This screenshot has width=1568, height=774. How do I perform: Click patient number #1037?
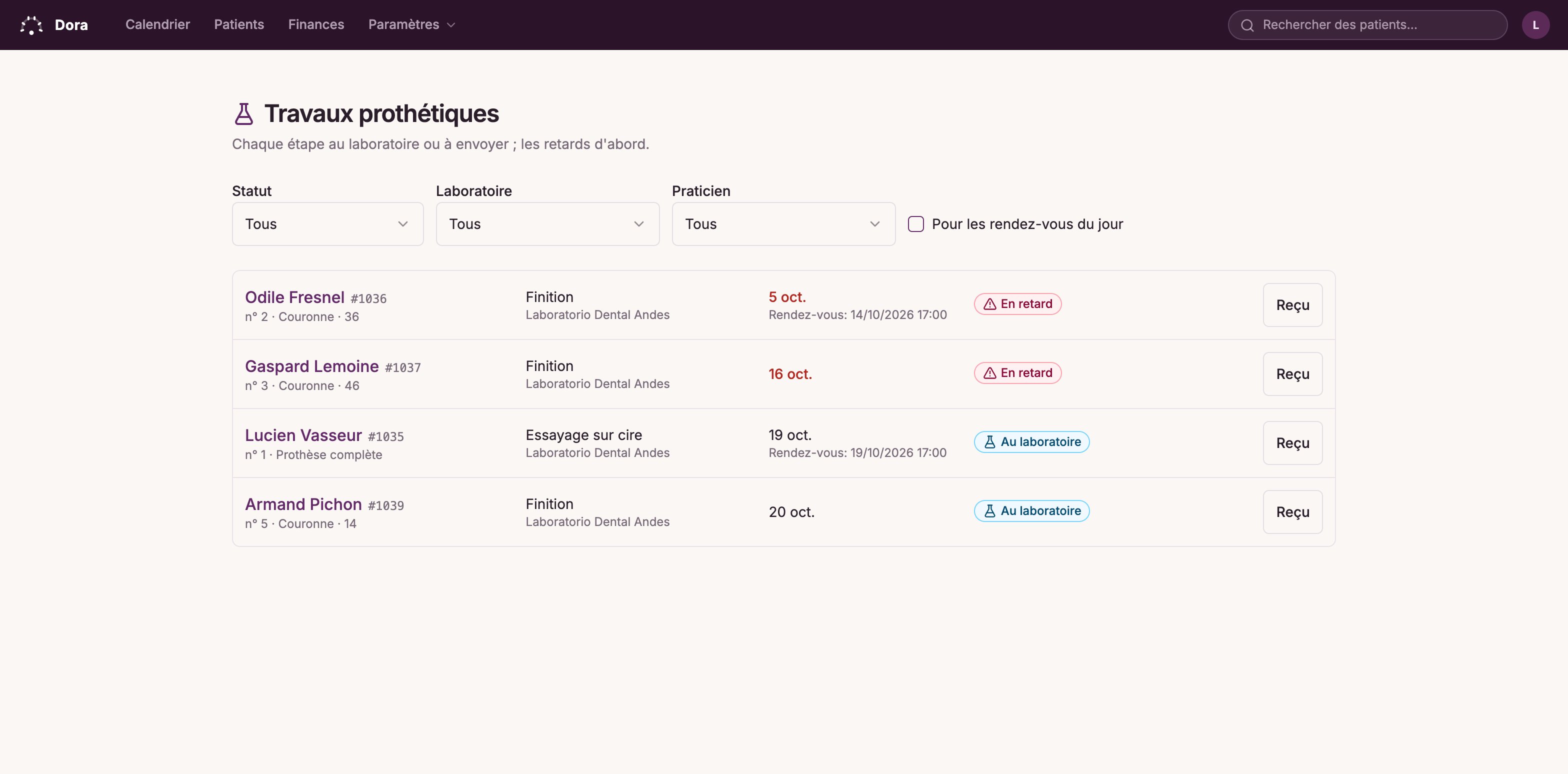pyautogui.click(x=402, y=367)
